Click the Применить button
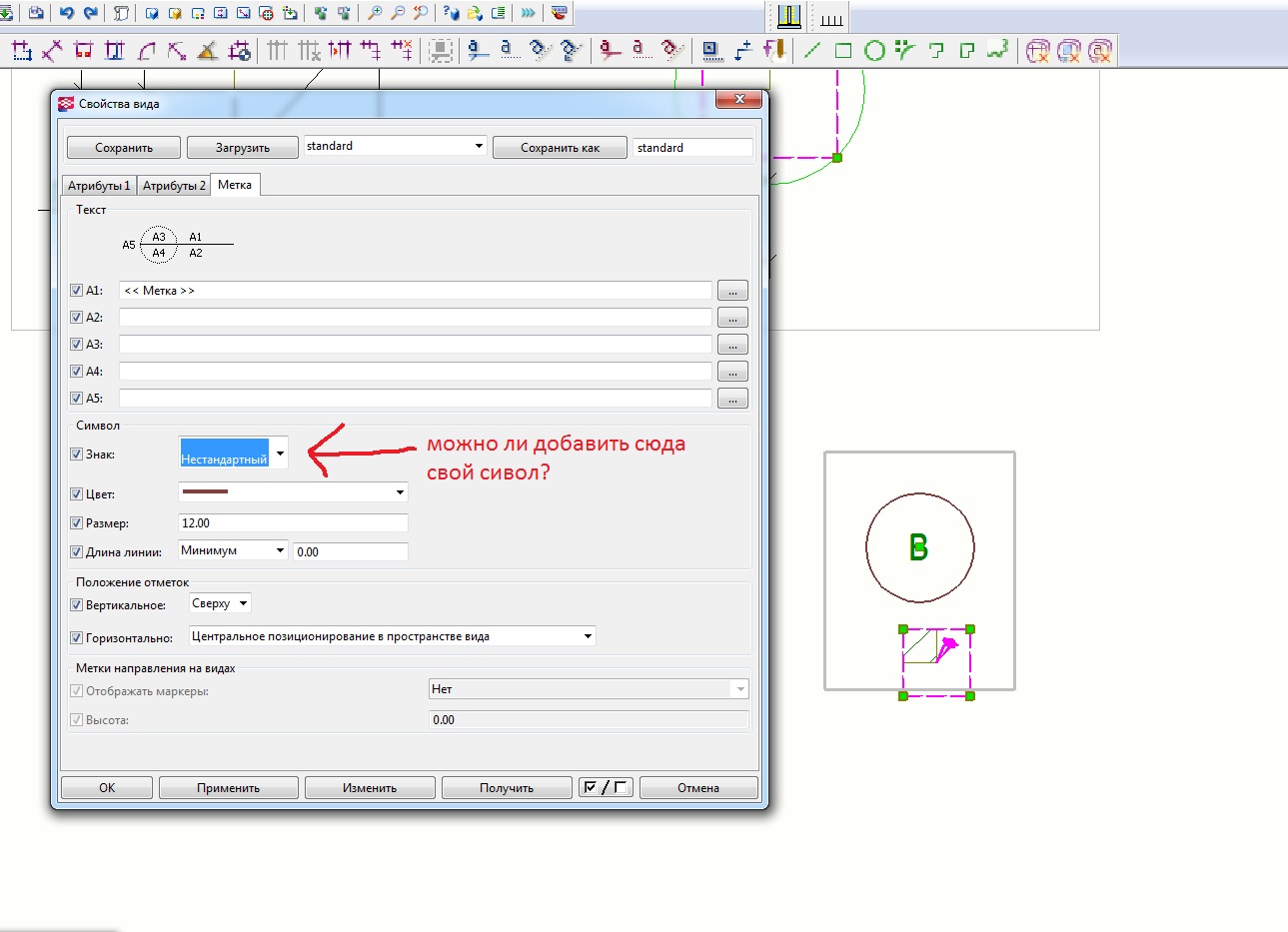This screenshot has width=1288, height=932. pyautogui.click(x=228, y=788)
